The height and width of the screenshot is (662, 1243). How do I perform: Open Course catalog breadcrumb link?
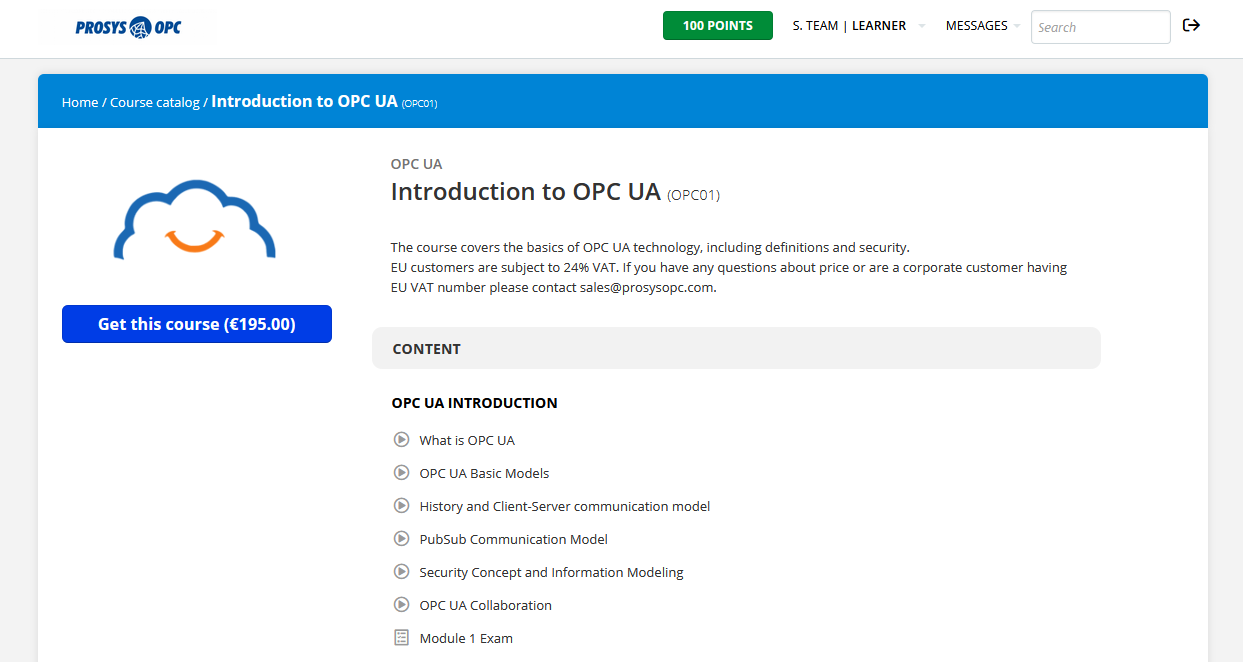[x=155, y=102]
